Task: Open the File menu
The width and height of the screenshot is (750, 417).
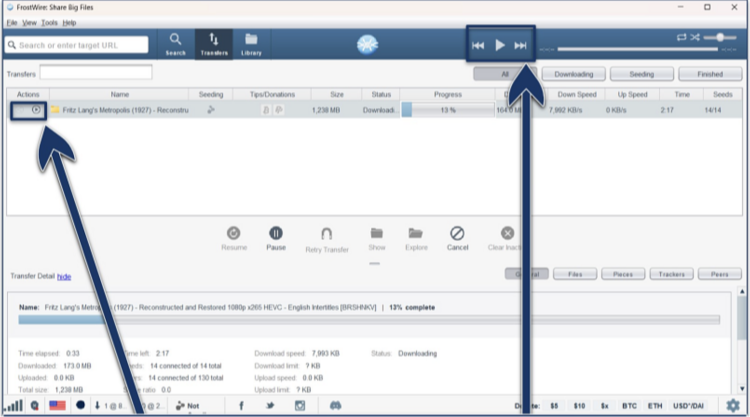Action: tap(11, 22)
